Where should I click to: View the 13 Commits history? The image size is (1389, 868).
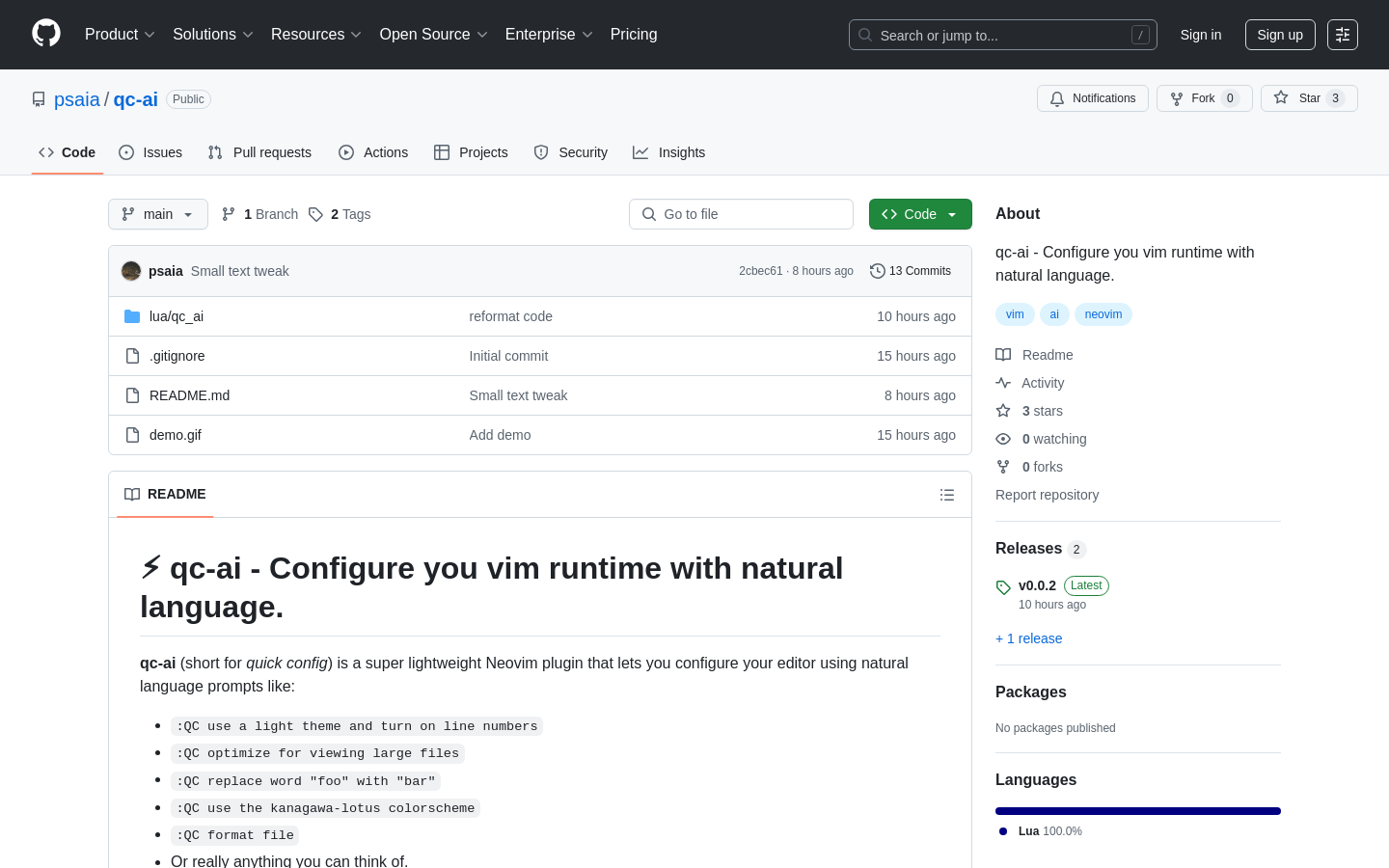pos(911,271)
